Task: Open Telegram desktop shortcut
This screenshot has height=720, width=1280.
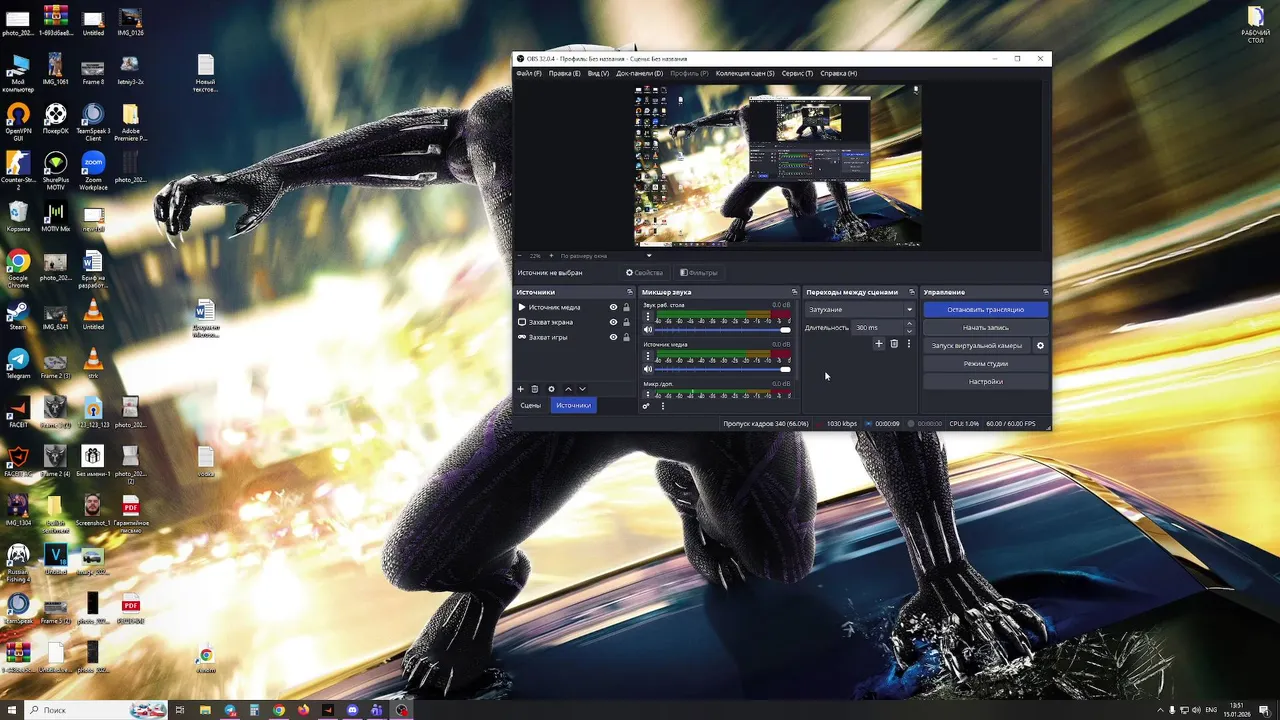Action: [x=18, y=364]
